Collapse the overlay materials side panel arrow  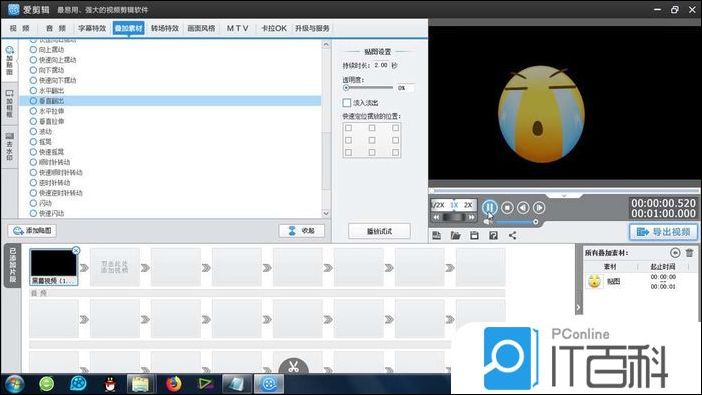coord(578,307)
